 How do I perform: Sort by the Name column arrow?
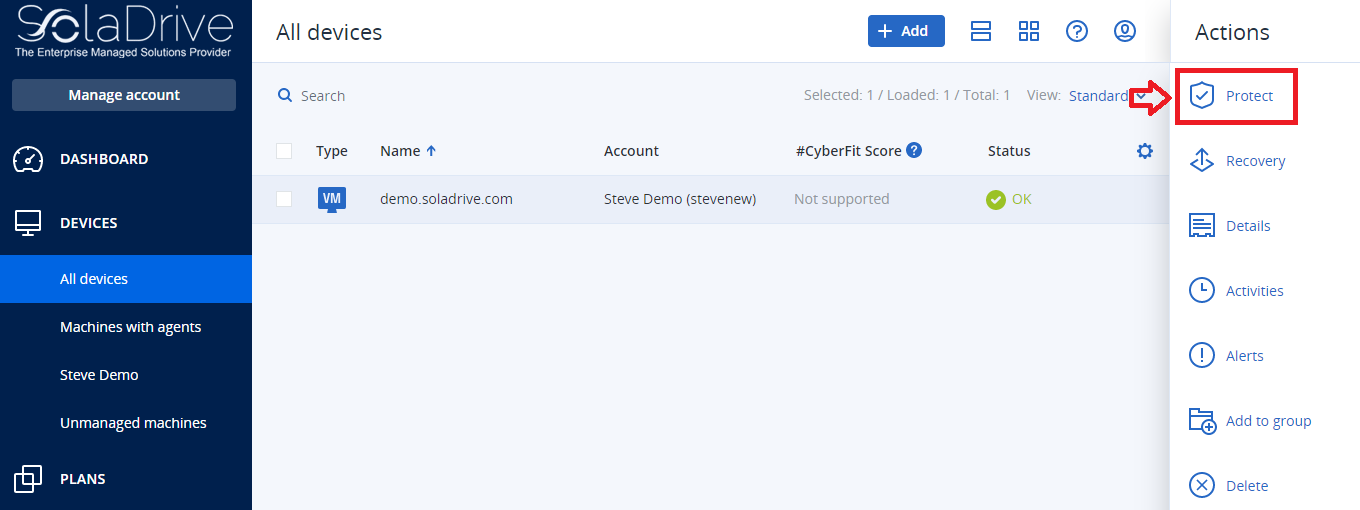pyautogui.click(x=431, y=151)
